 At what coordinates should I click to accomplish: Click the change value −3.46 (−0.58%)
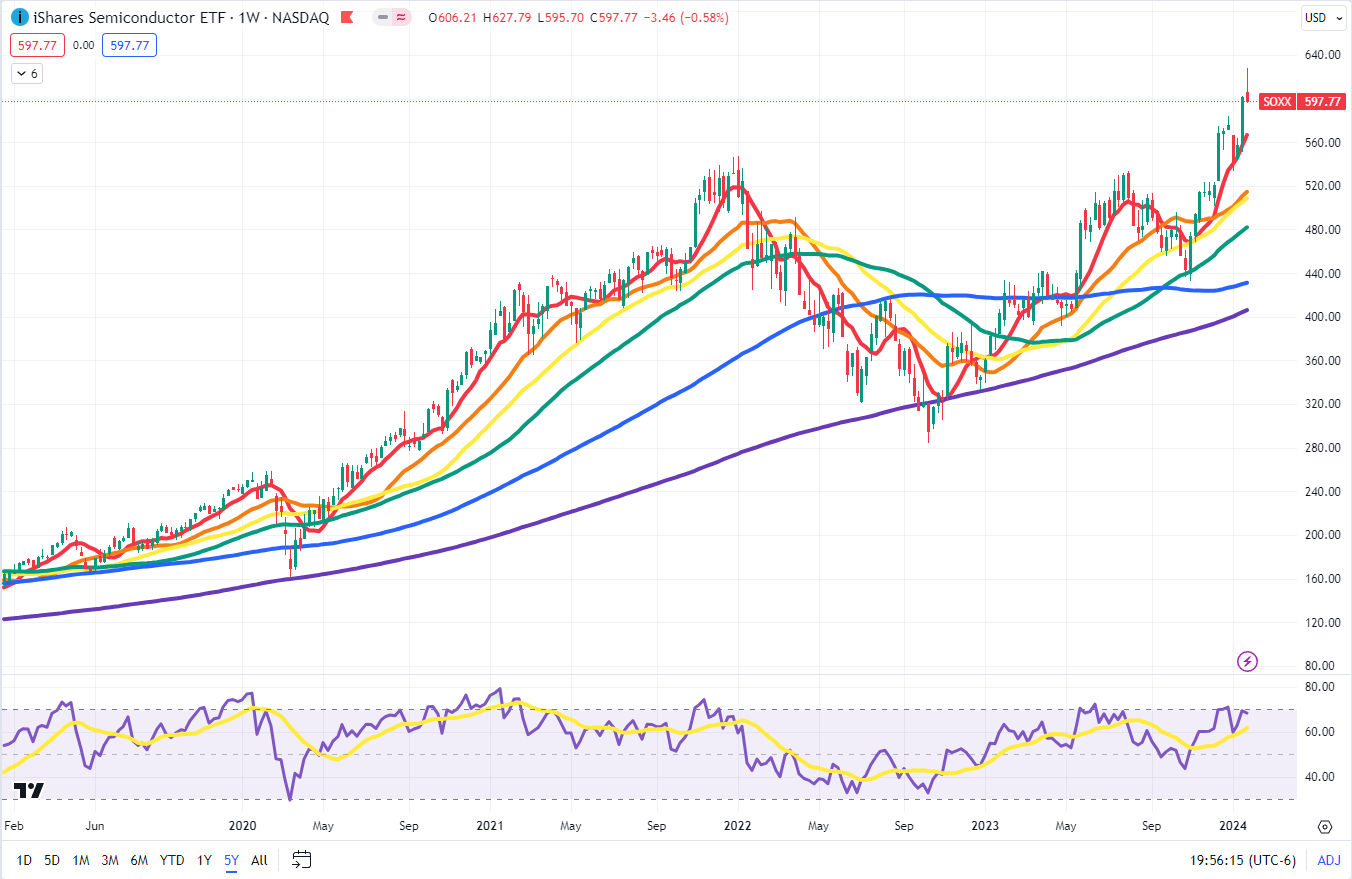tap(686, 18)
